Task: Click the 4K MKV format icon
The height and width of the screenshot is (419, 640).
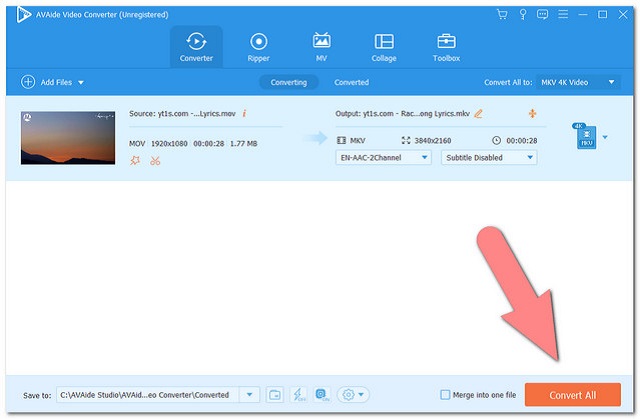Action: click(x=586, y=136)
